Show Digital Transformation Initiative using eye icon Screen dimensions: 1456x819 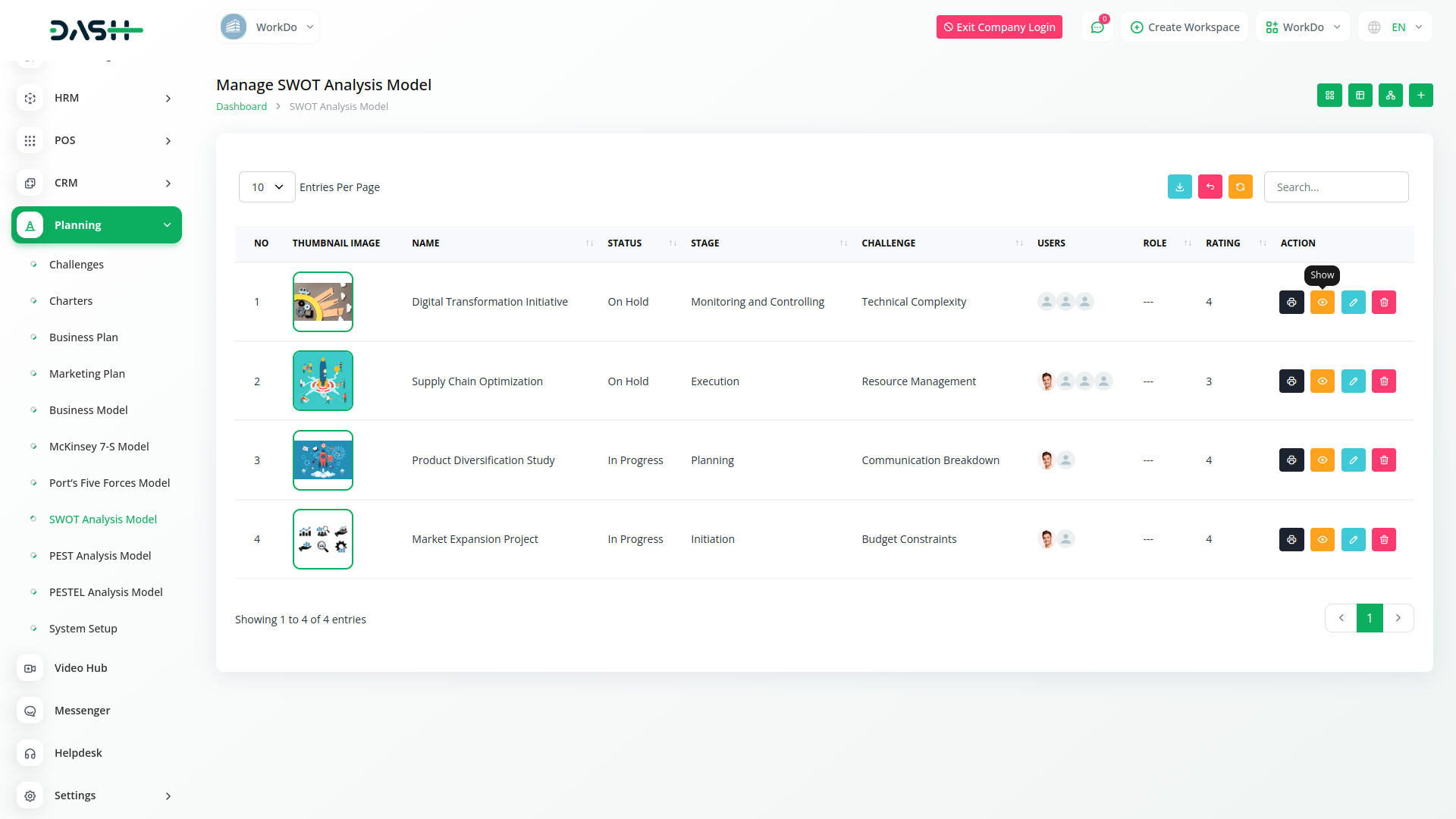[1322, 302]
